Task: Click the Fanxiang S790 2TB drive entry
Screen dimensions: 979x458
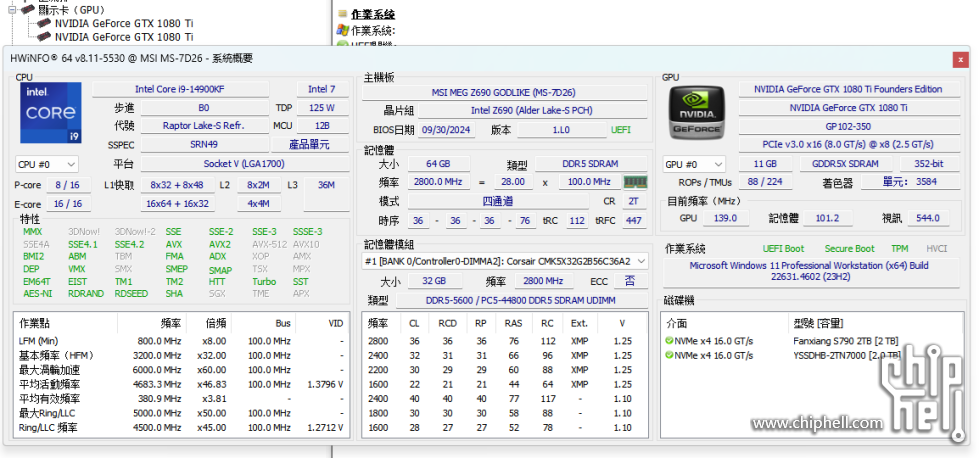Action: pyautogui.click(x=845, y=341)
